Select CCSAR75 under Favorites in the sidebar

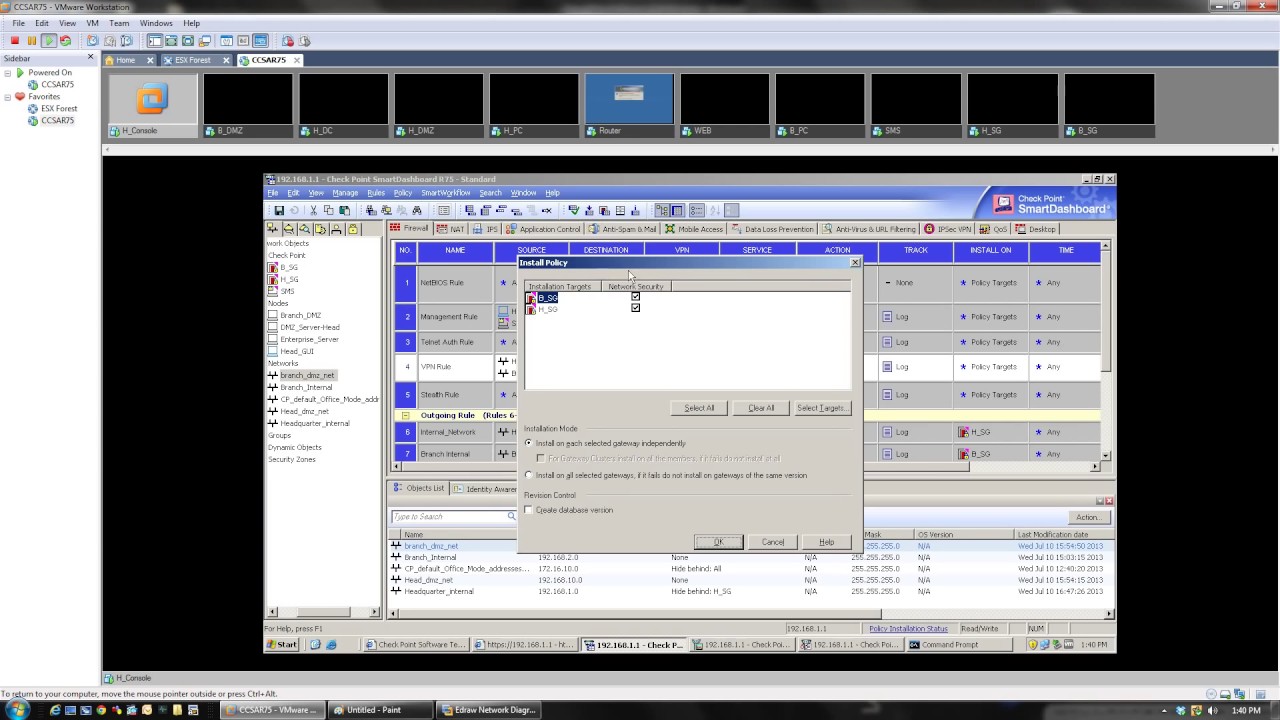pyautogui.click(x=58, y=120)
